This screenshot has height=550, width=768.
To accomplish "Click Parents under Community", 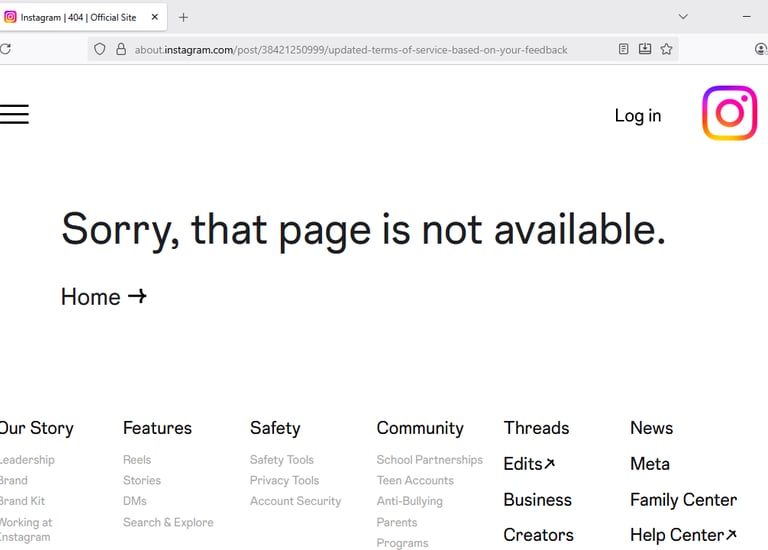I will pyautogui.click(x=397, y=522).
